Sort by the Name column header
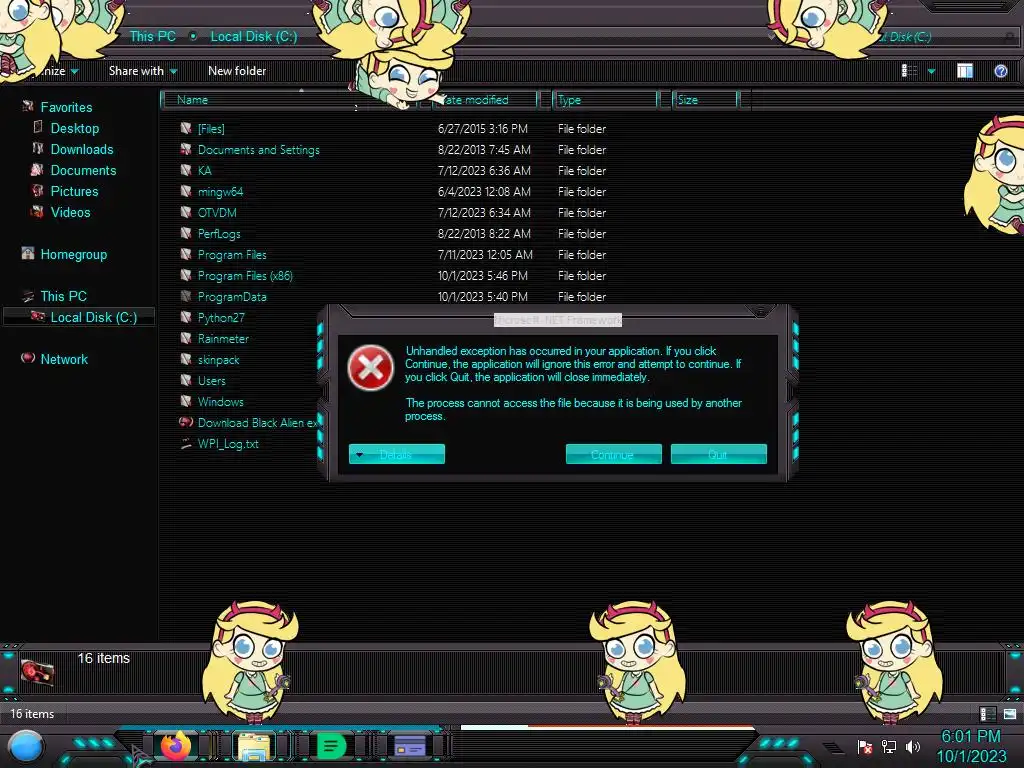The width and height of the screenshot is (1024, 768). click(291, 100)
